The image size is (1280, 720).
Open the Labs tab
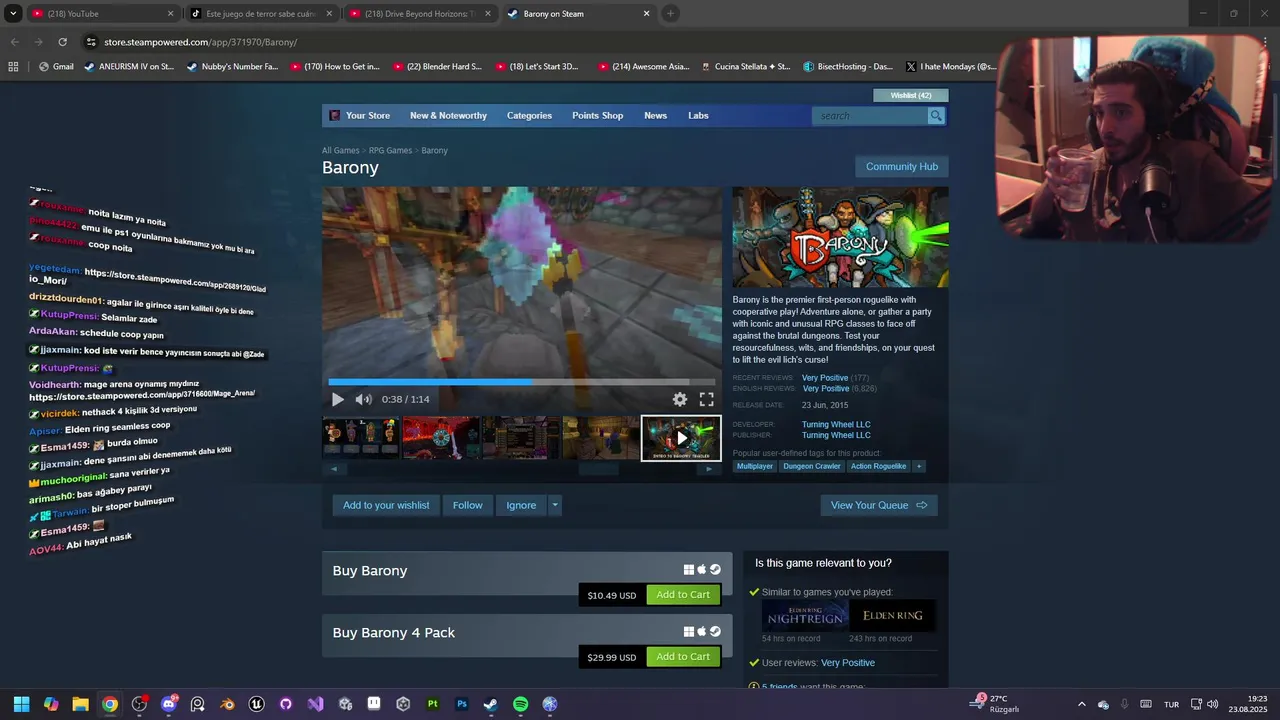[x=698, y=116]
